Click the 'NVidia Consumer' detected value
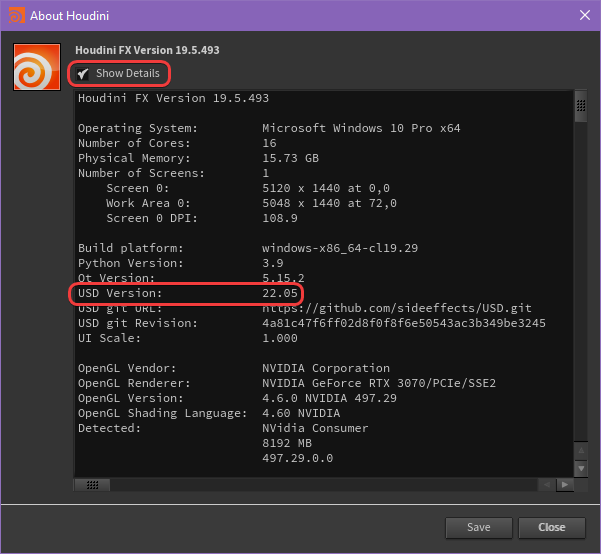 coord(315,428)
